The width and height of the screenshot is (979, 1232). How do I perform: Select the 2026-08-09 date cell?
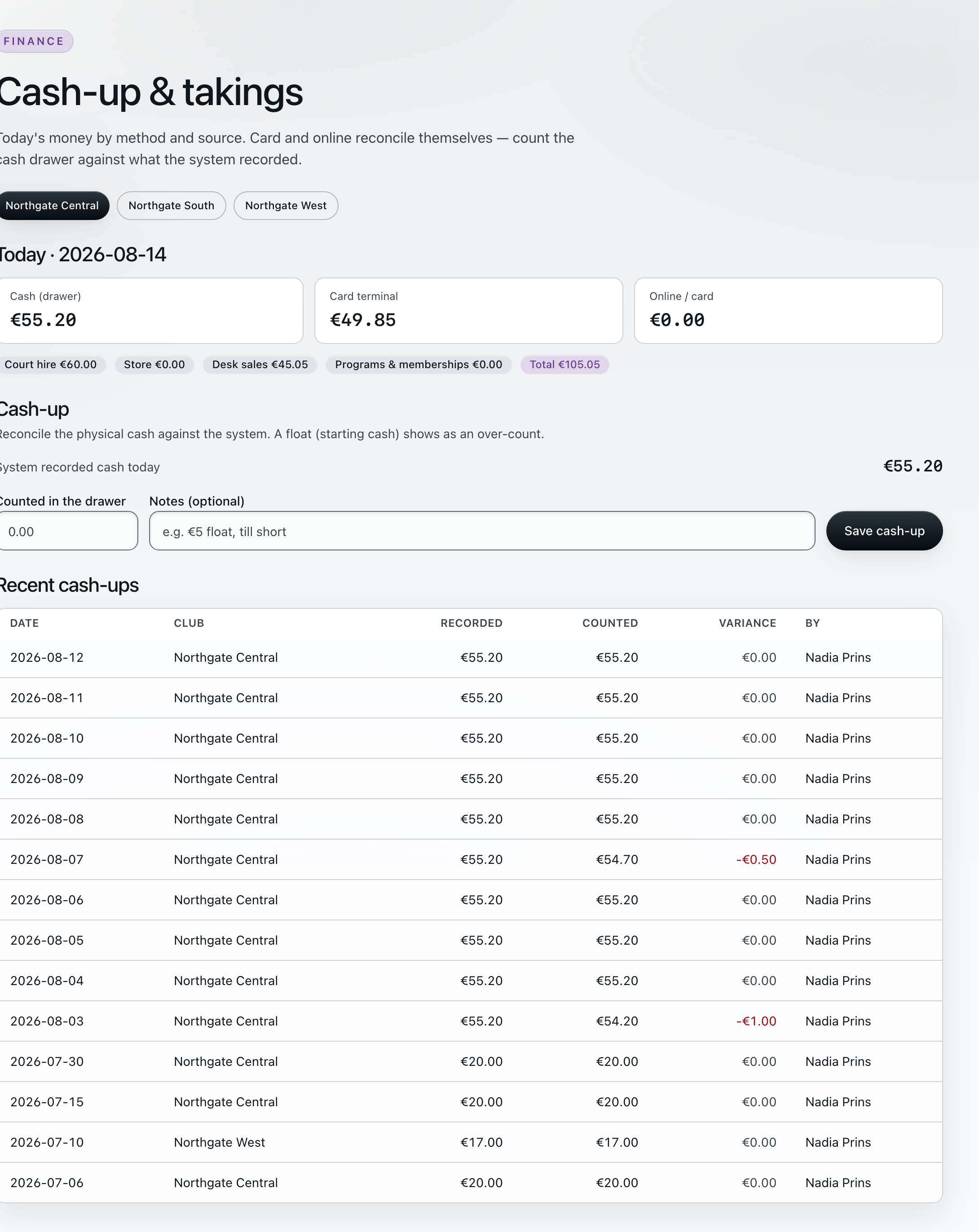tap(47, 779)
